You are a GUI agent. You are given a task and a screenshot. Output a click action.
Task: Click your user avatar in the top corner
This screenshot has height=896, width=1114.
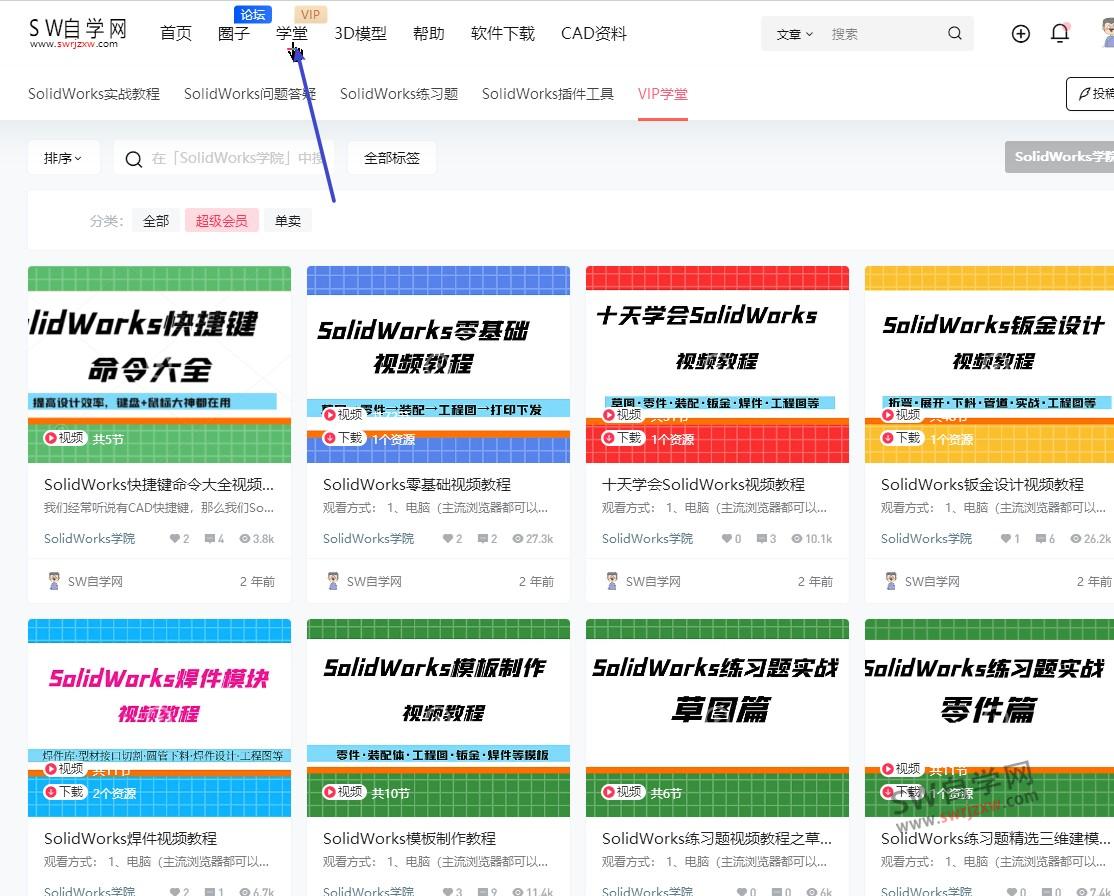pos(1104,33)
